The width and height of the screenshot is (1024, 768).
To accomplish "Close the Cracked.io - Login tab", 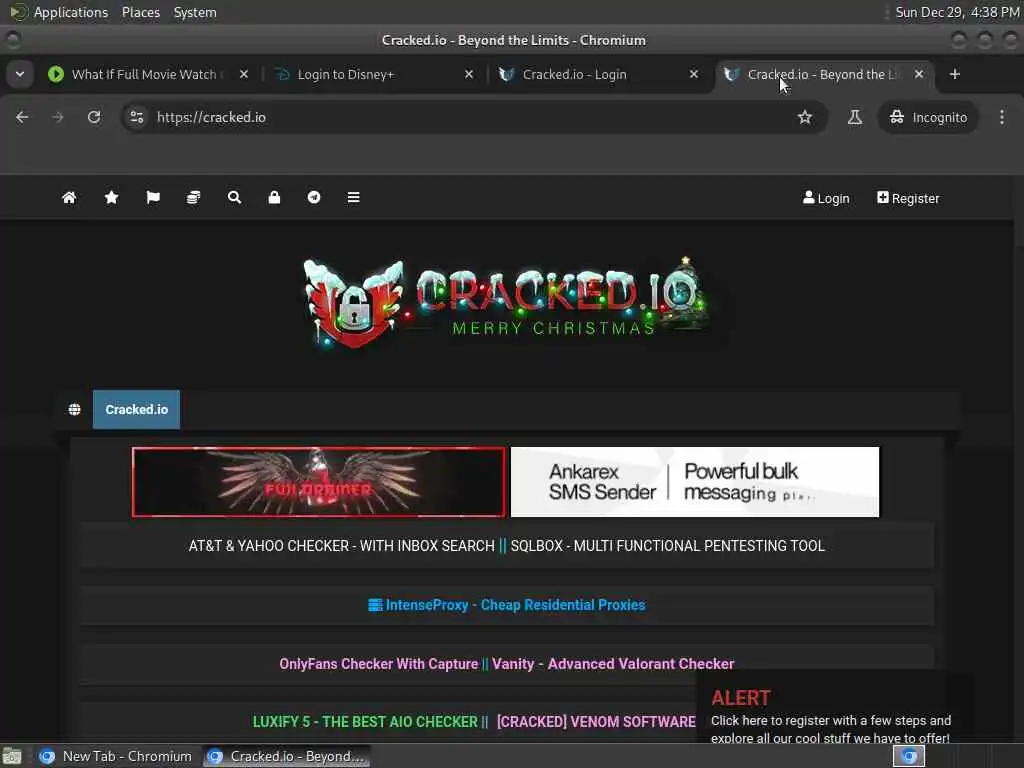I will [694, 74].
